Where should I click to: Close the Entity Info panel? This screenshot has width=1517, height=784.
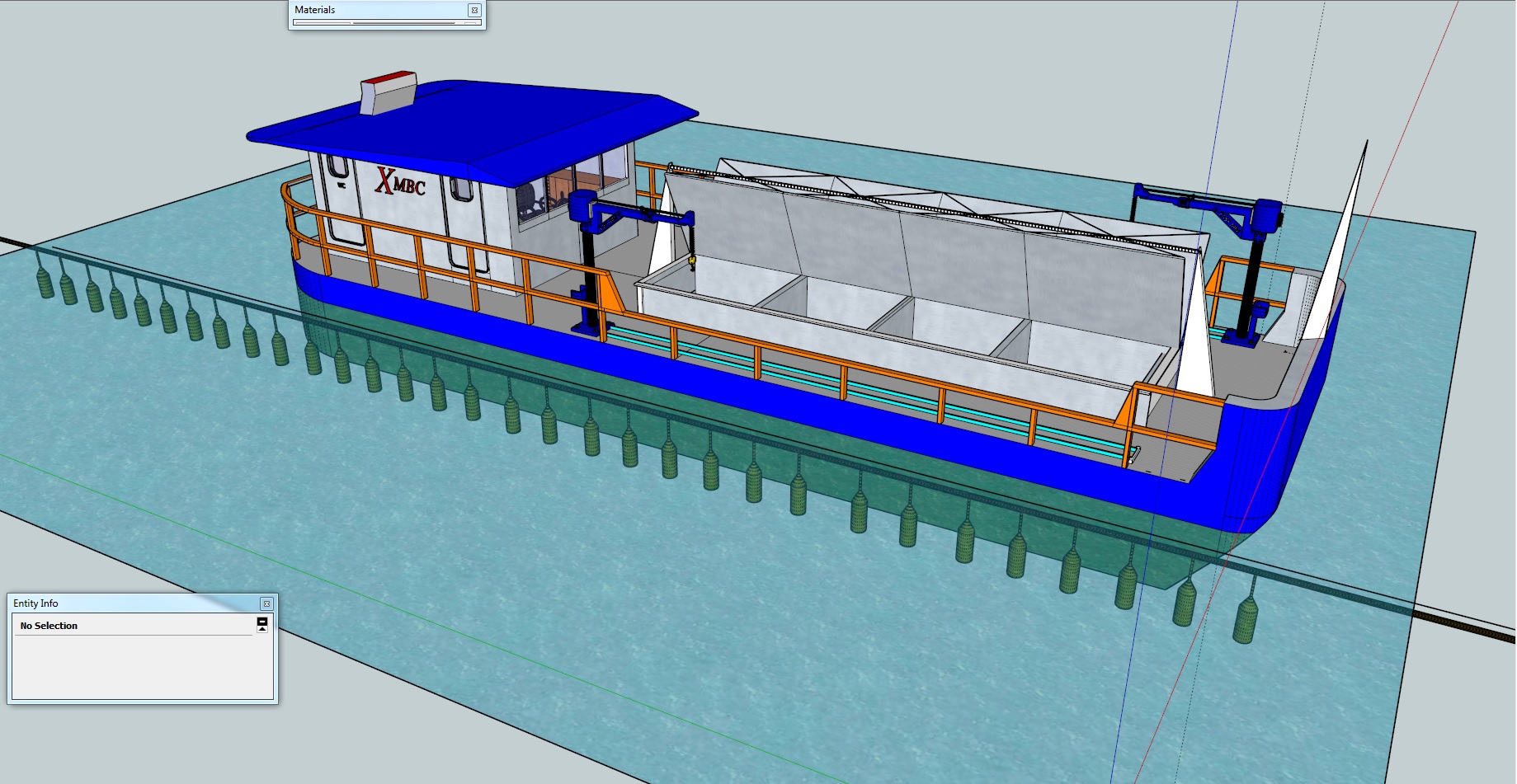coord(266,603)
